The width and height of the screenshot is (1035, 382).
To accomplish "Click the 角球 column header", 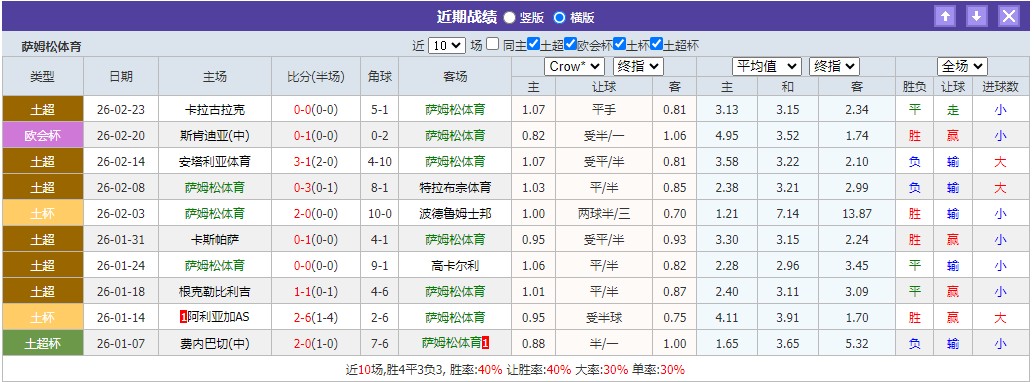I will coord(380,77).
